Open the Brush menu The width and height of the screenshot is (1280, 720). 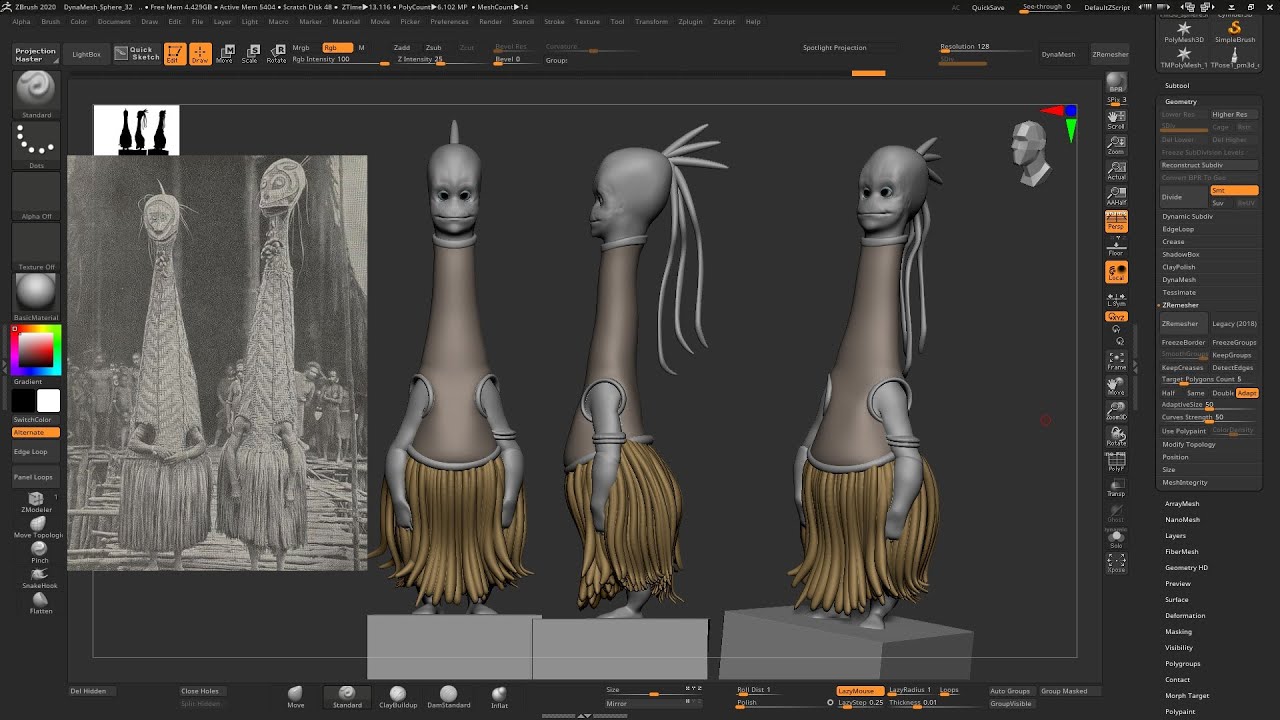pyautogui.click(x=50, y=21)
